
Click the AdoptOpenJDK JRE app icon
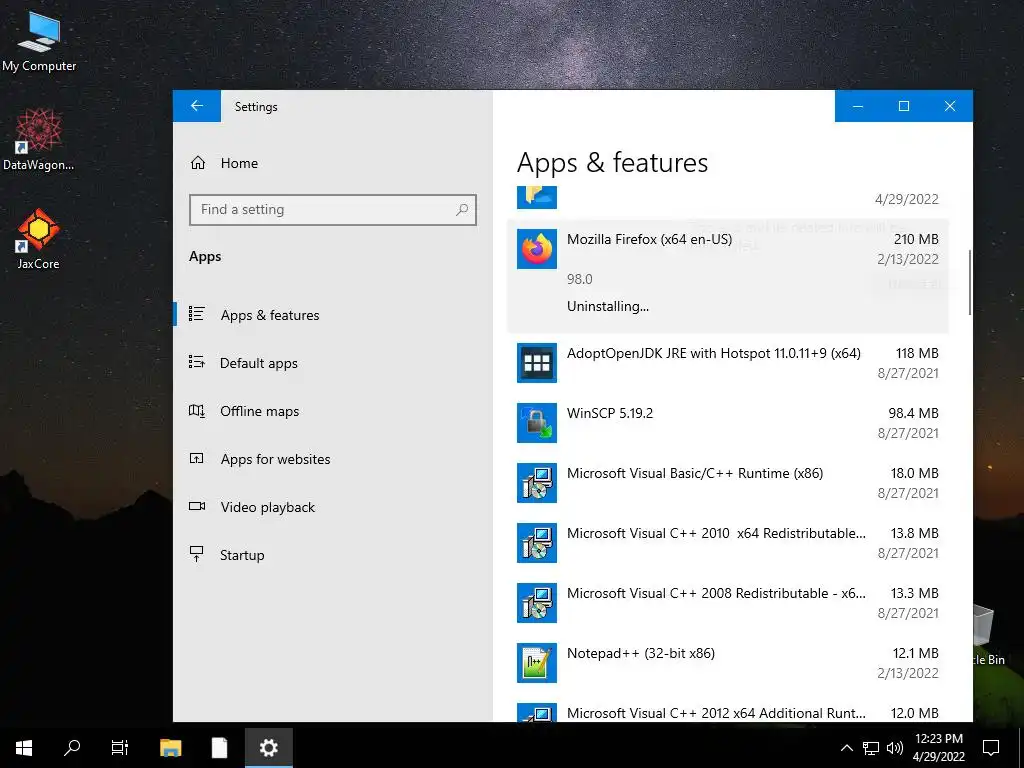[537, 362]
